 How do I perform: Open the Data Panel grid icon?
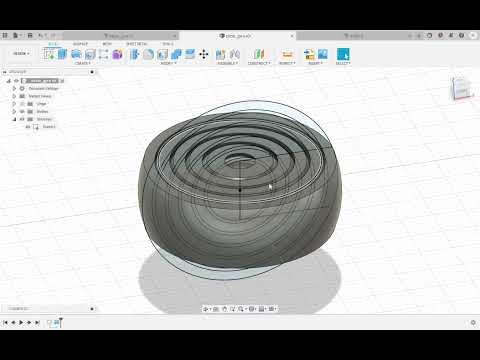5,35
